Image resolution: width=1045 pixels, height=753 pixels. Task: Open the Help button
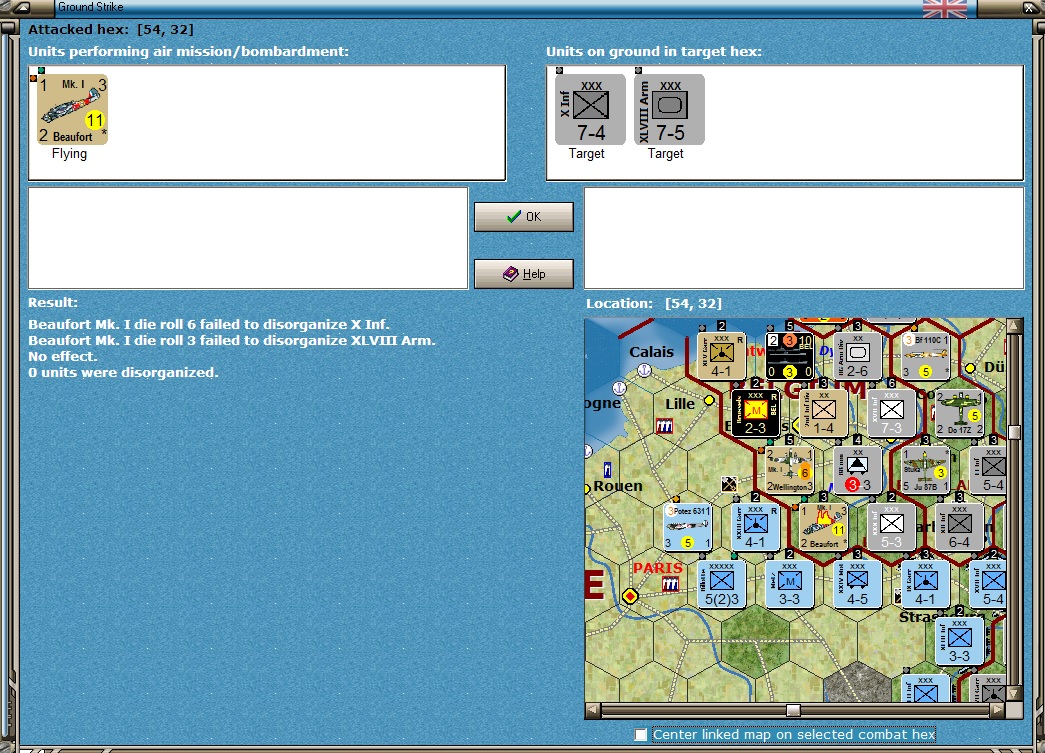pos(524,274)
